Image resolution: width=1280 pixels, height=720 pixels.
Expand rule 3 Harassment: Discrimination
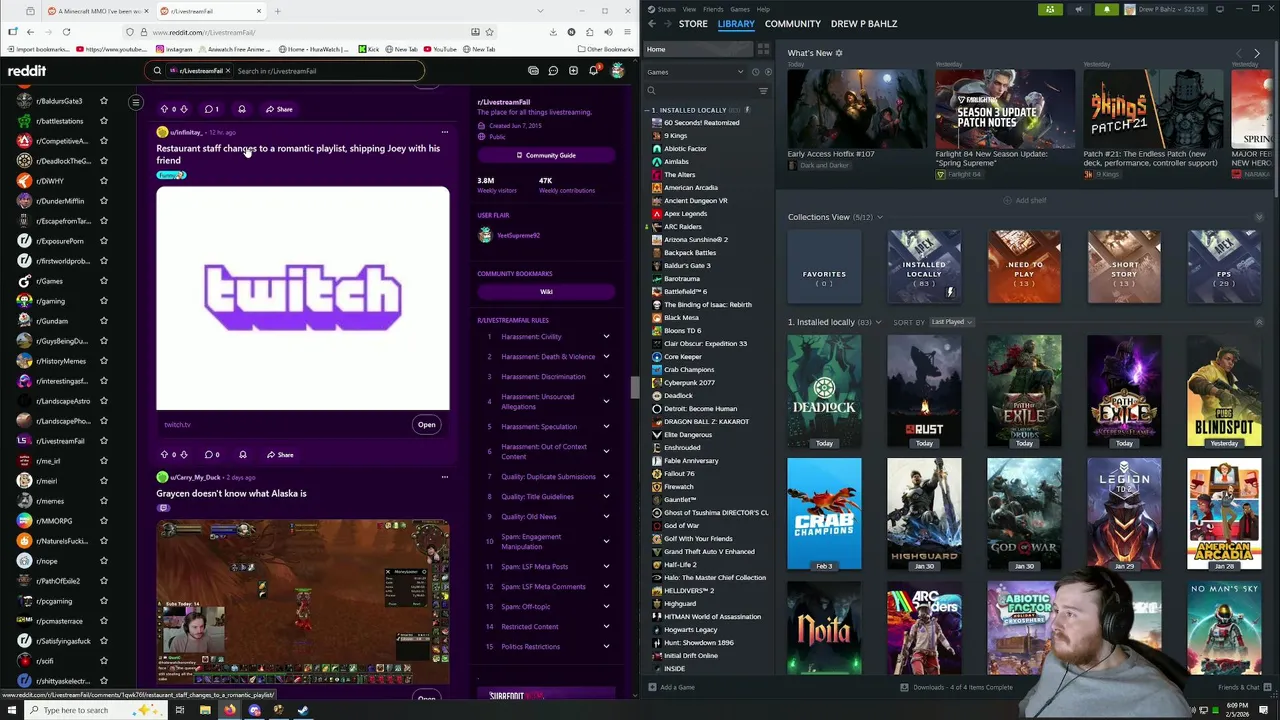[x=606, y=377]
